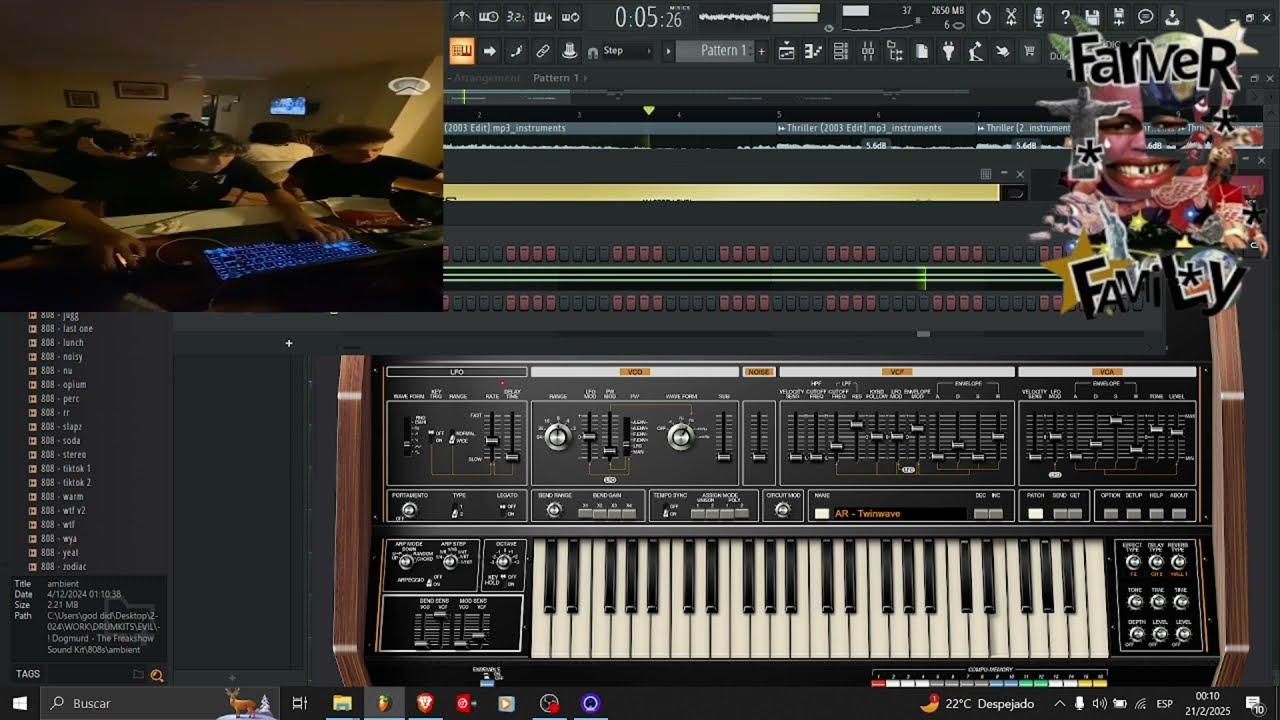
Task: Click the synth SETUP button
Action: [x=1133, y=513]
